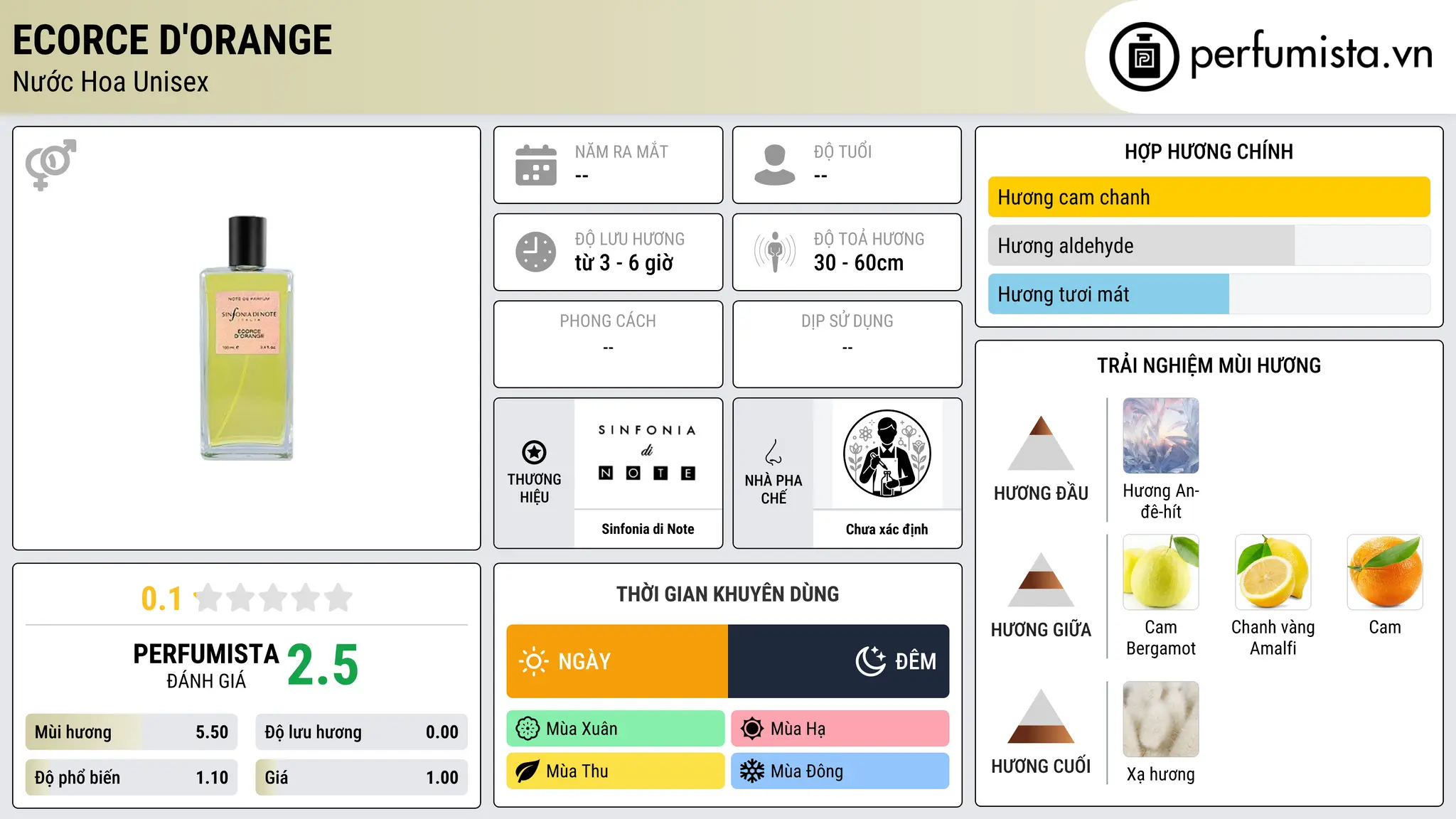Viewport: 1456px width, 819px height.
Task: Click the NGÀY daytime label
Action: (x=584, y=662)
